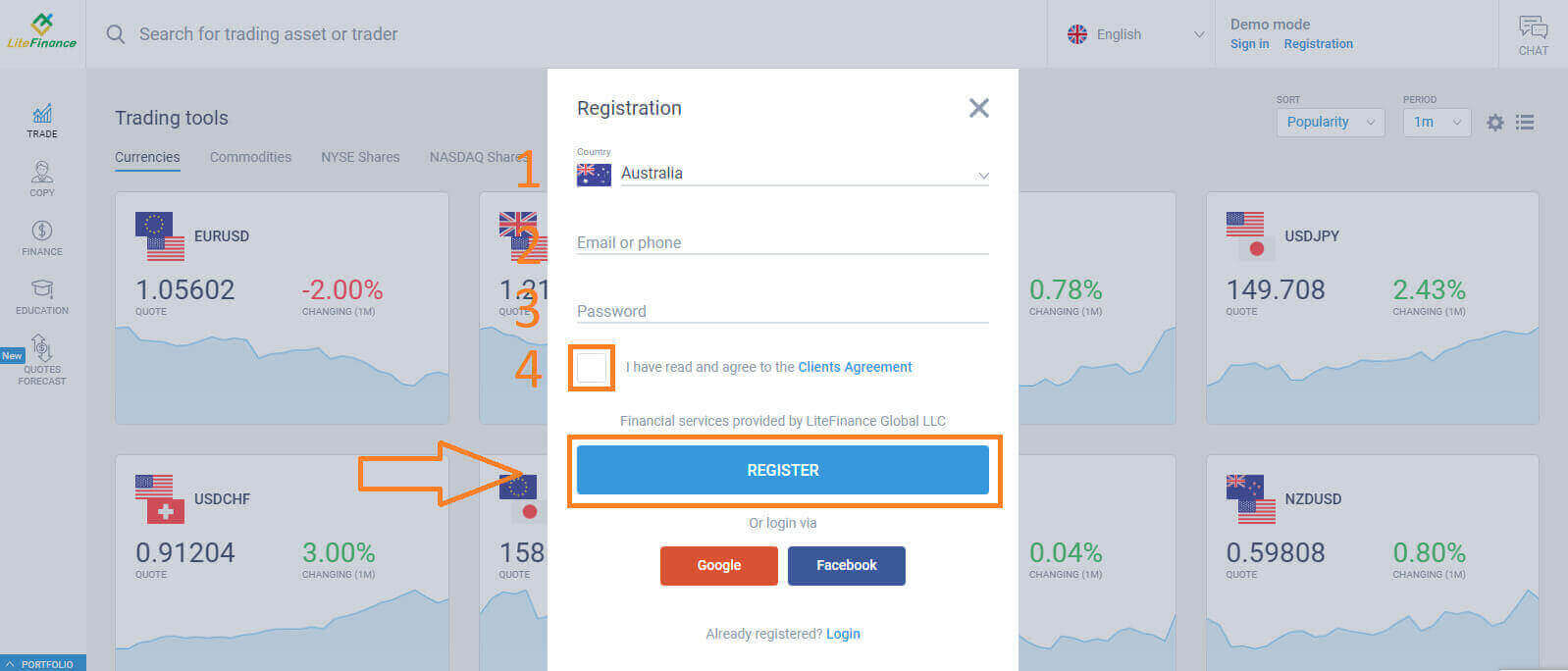This screenshot has height=671, width=1568.
Task: Expand the Country dropdown showing Australia
Action: coord(782,174)
